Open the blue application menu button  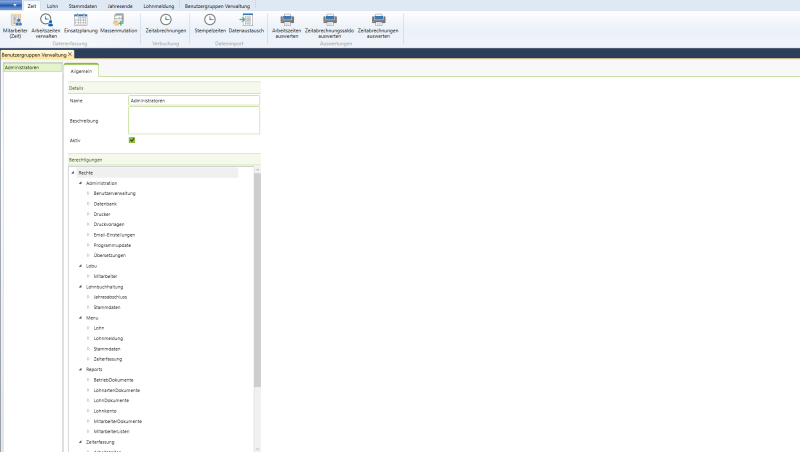[x=11, y=5]
